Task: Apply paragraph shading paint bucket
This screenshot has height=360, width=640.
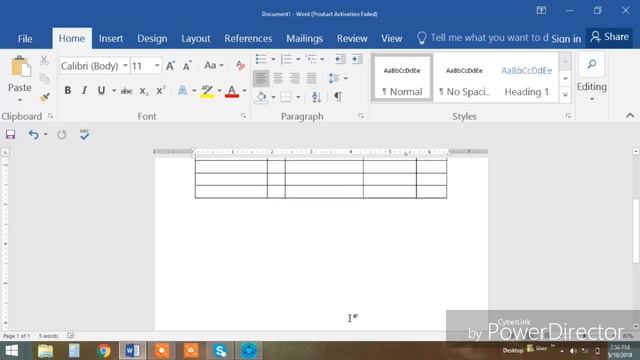Action: tap(261, 97)
